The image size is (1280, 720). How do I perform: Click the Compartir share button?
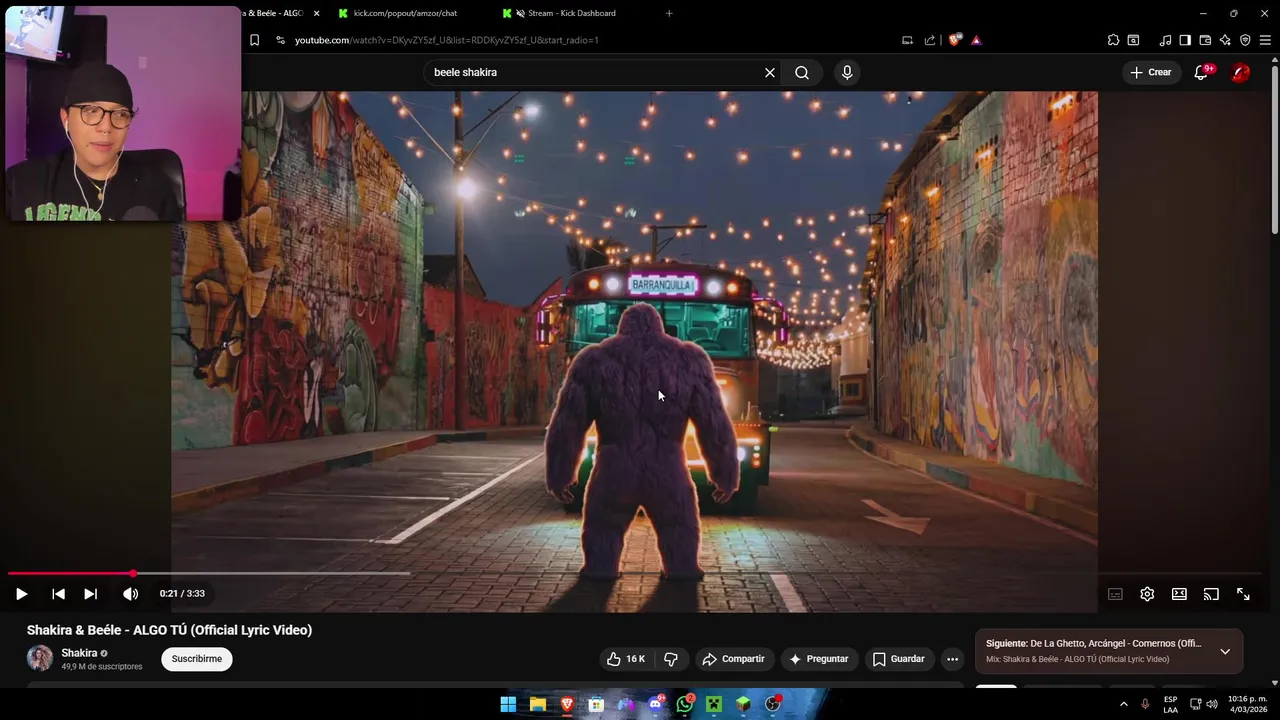tap(734, 659)
